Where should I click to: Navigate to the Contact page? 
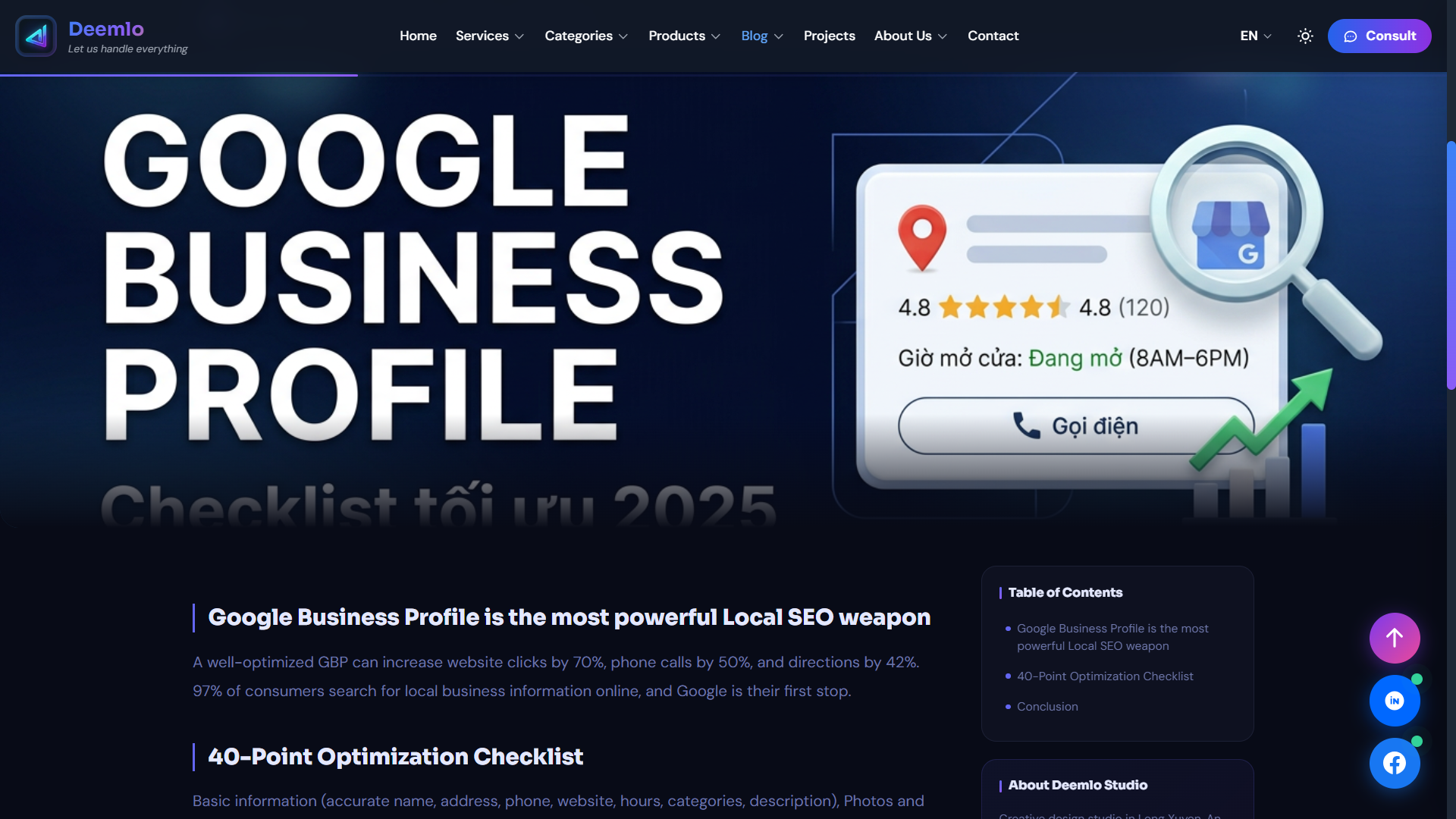993,36
